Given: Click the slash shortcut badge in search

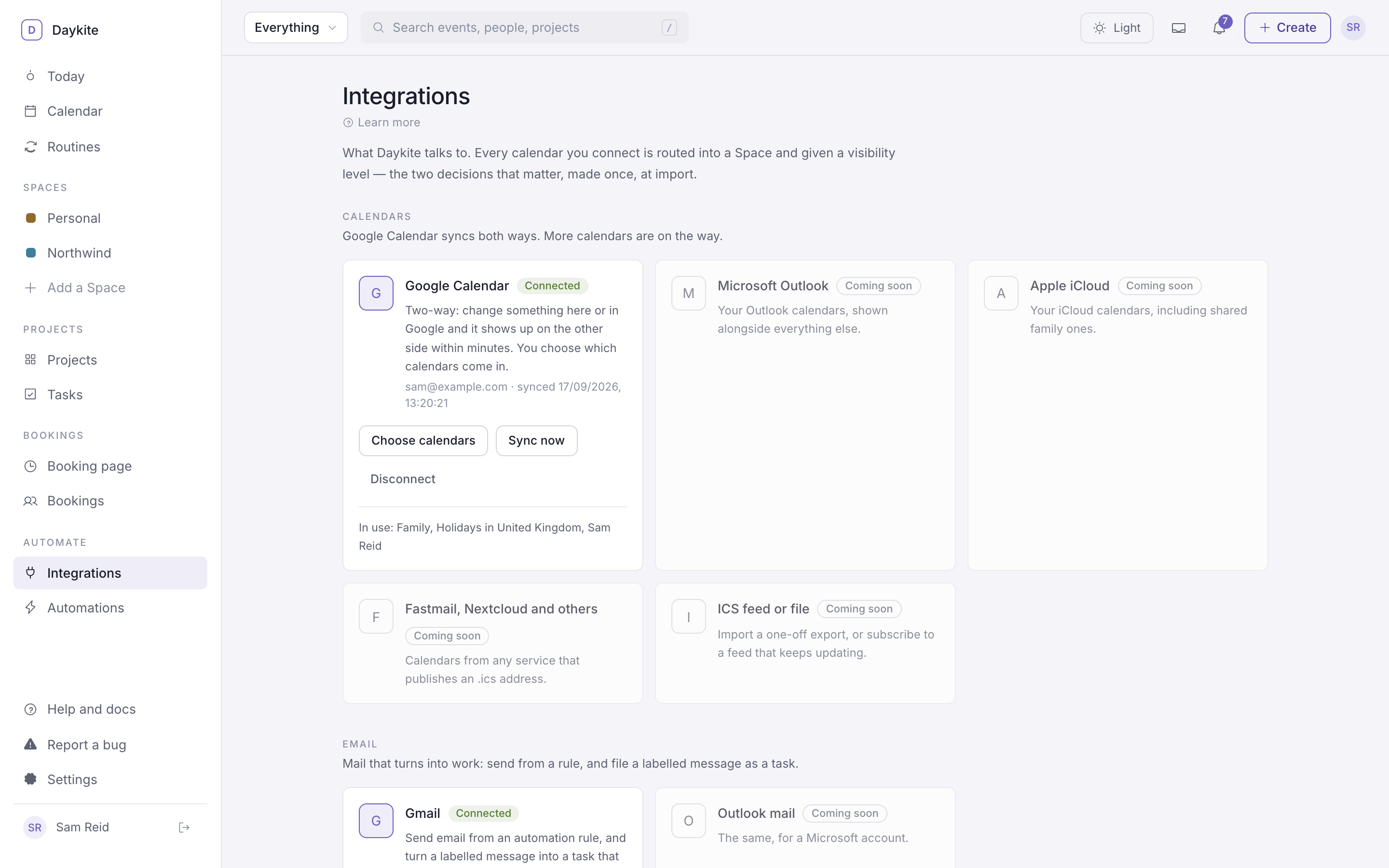Looking at the screenshot, I should click(669, 27).
